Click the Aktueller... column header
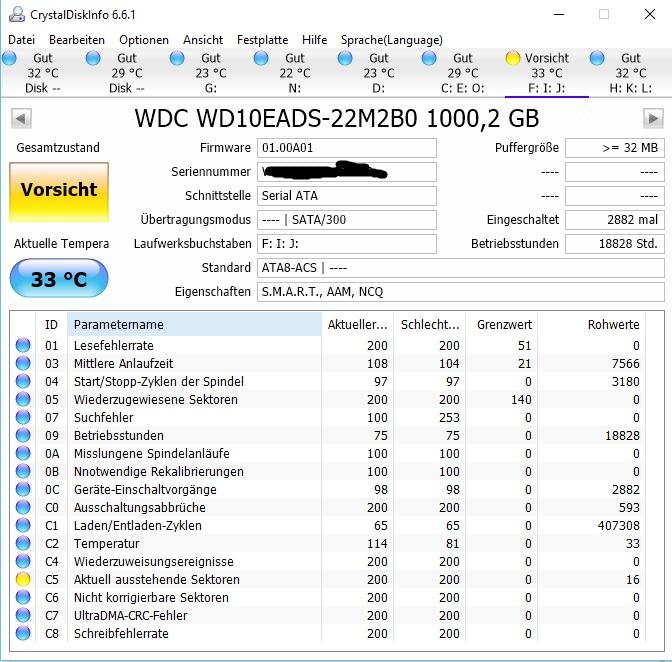 click(357, 324)
